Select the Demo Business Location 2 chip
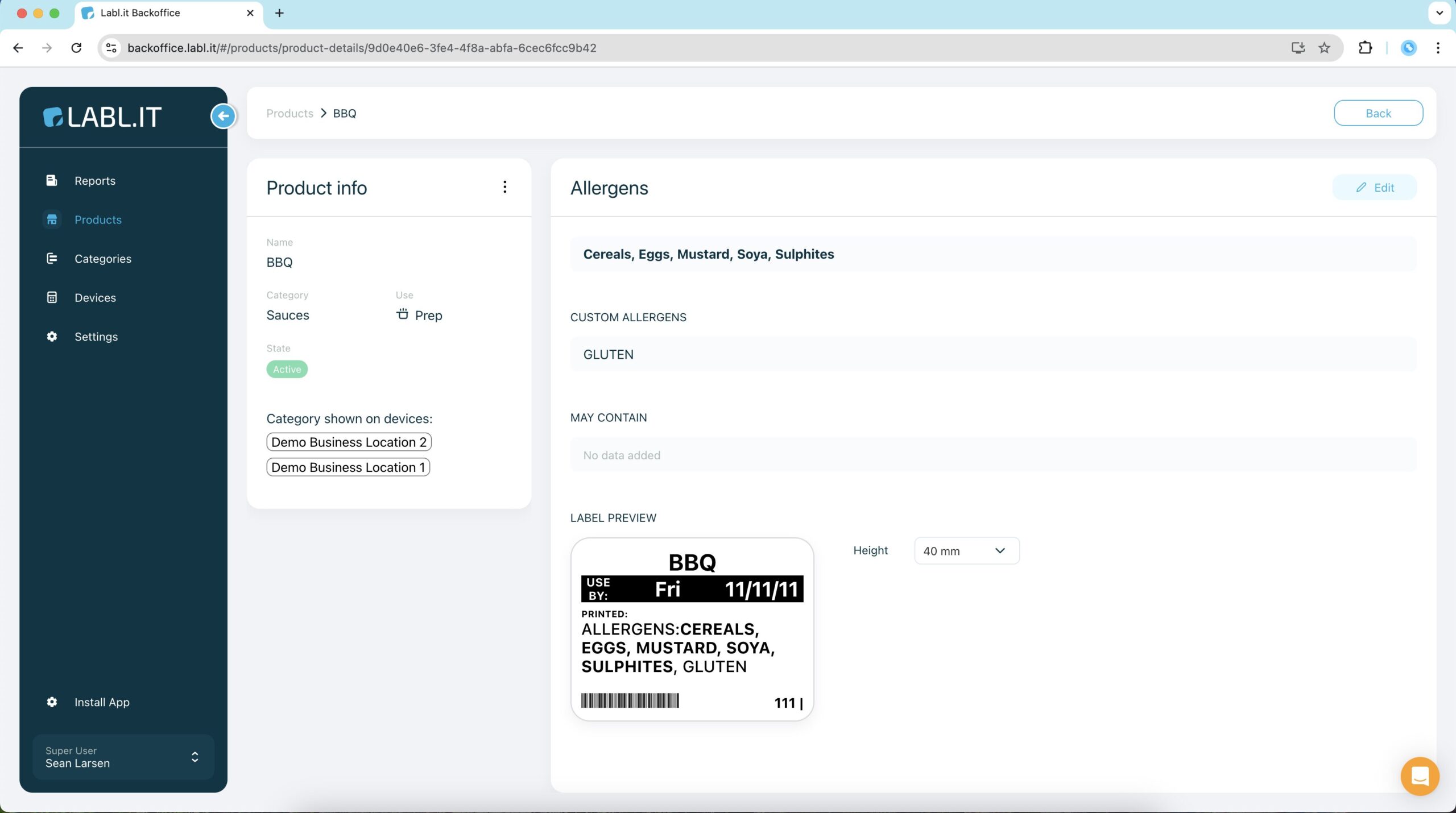This screenshot has height=813, width=1456. pos(349,442)
